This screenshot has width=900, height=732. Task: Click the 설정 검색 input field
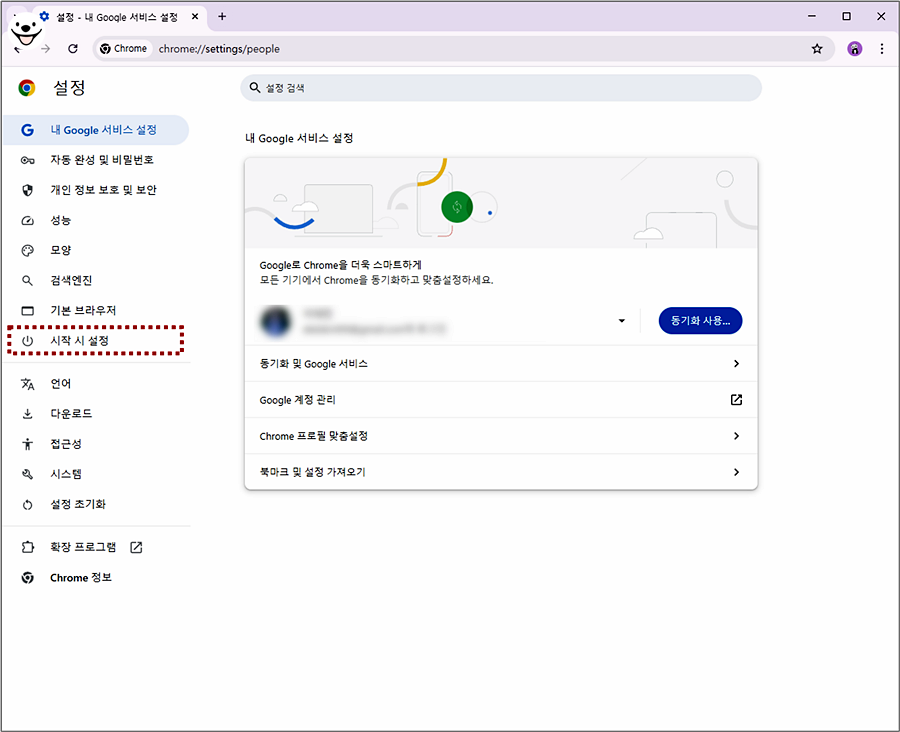(x=501, y=88)
